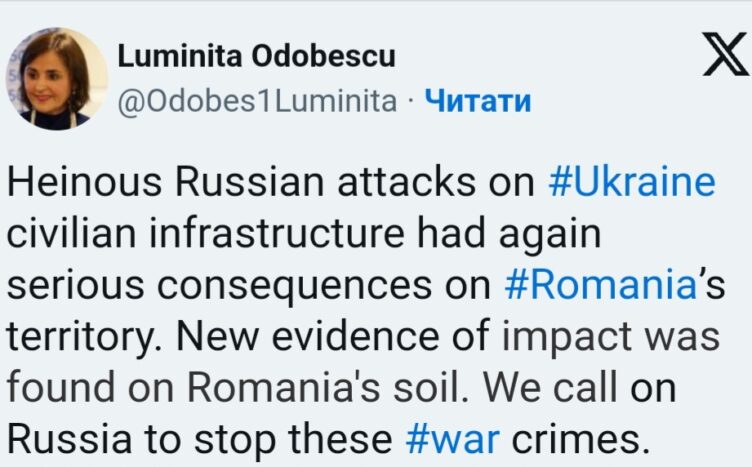This screenshot has width=752, height=467.
Task: Click the Luminita Odobescu display name
Action: click(257, 57)
